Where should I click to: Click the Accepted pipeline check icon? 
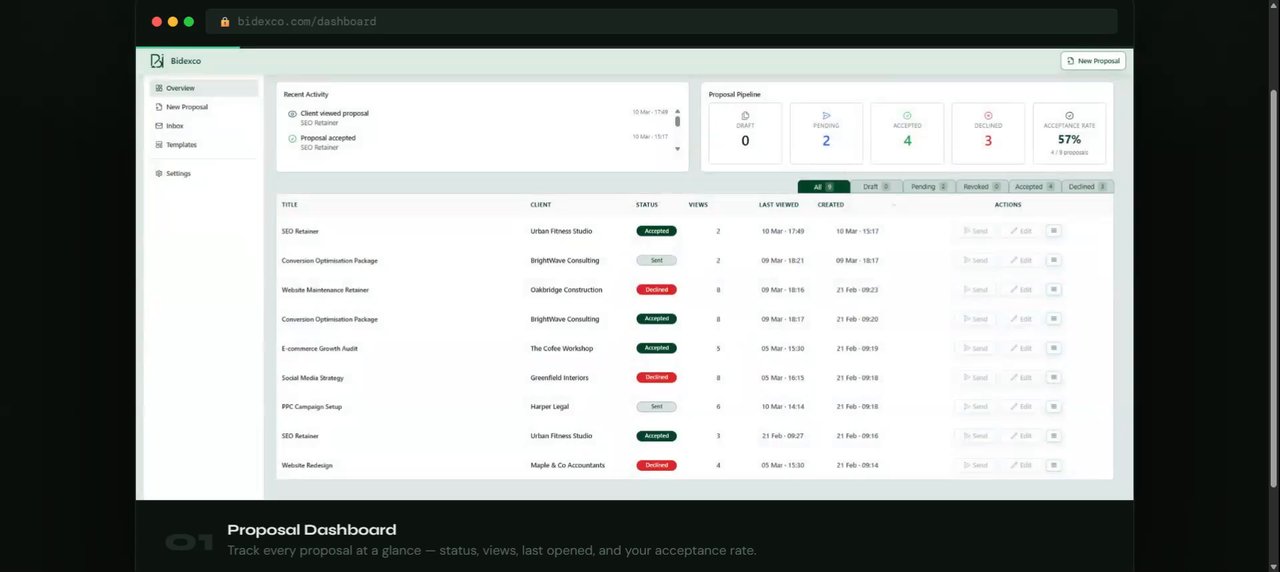[907, 116]
